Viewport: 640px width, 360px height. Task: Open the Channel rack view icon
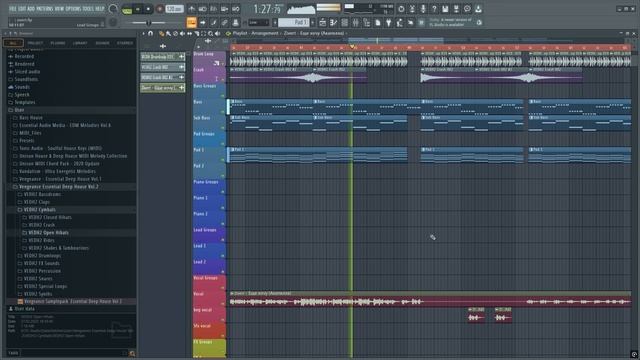click(344, 22)
